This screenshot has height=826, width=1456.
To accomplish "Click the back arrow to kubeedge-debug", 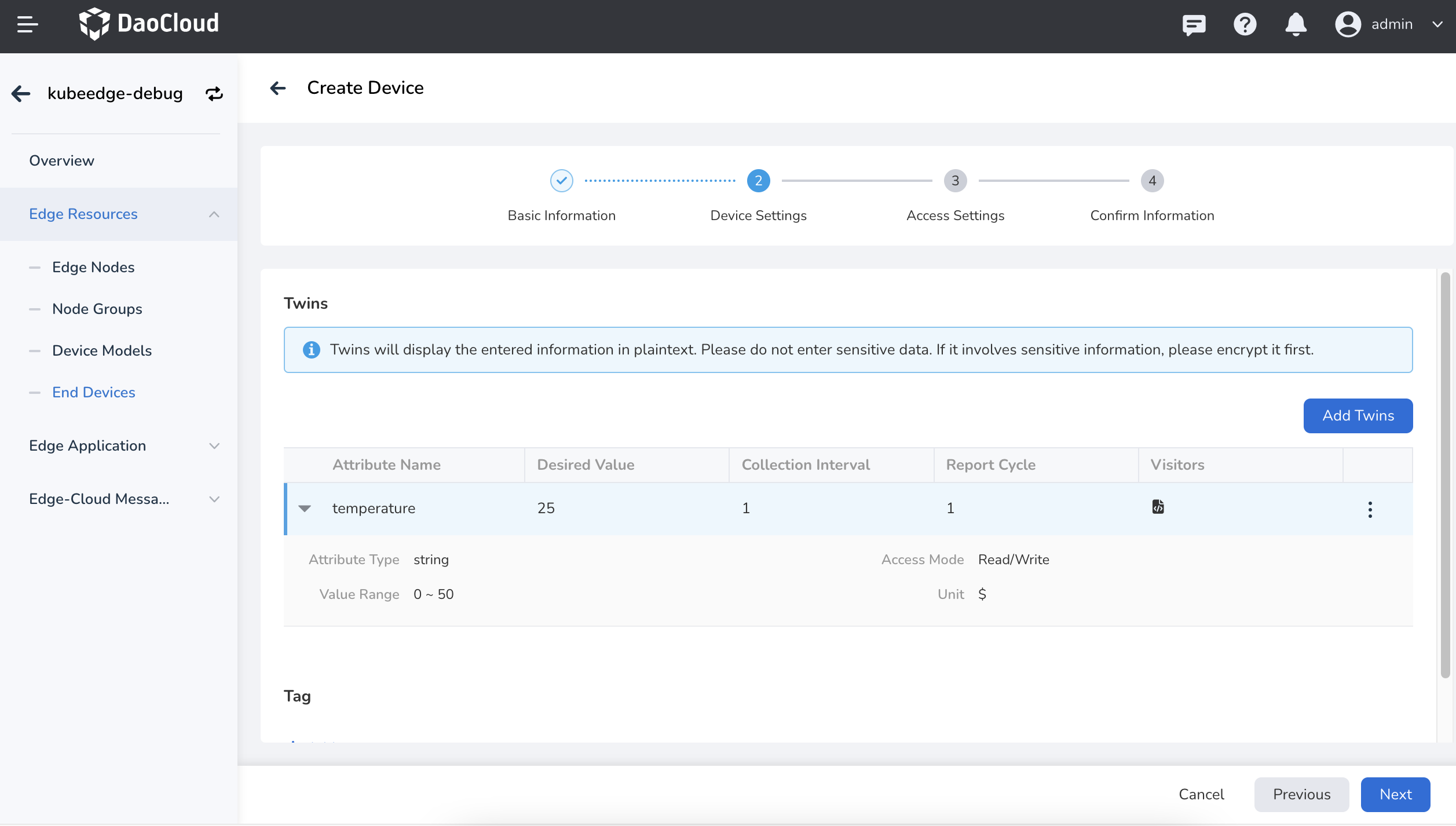I will (20, 92).
